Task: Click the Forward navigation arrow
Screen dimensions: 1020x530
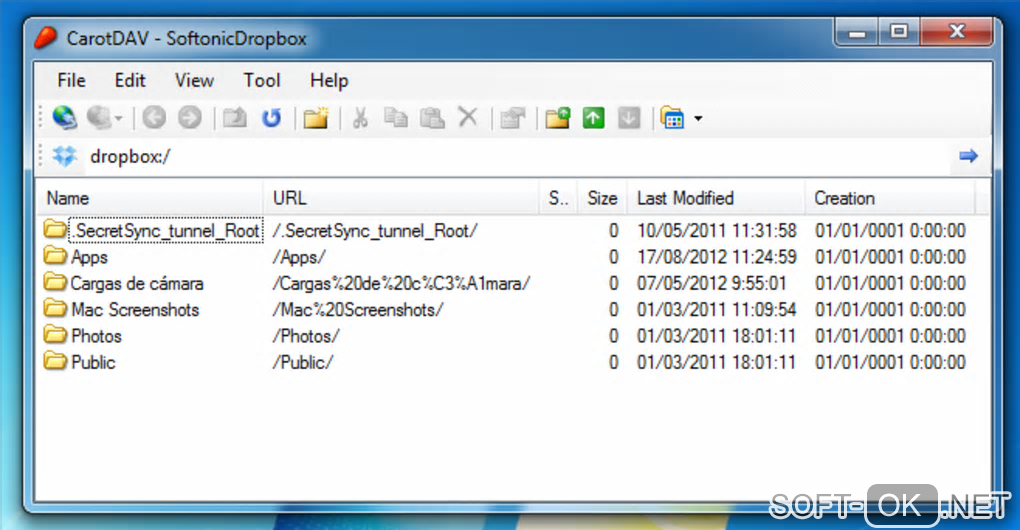Action: click(190, 118)
